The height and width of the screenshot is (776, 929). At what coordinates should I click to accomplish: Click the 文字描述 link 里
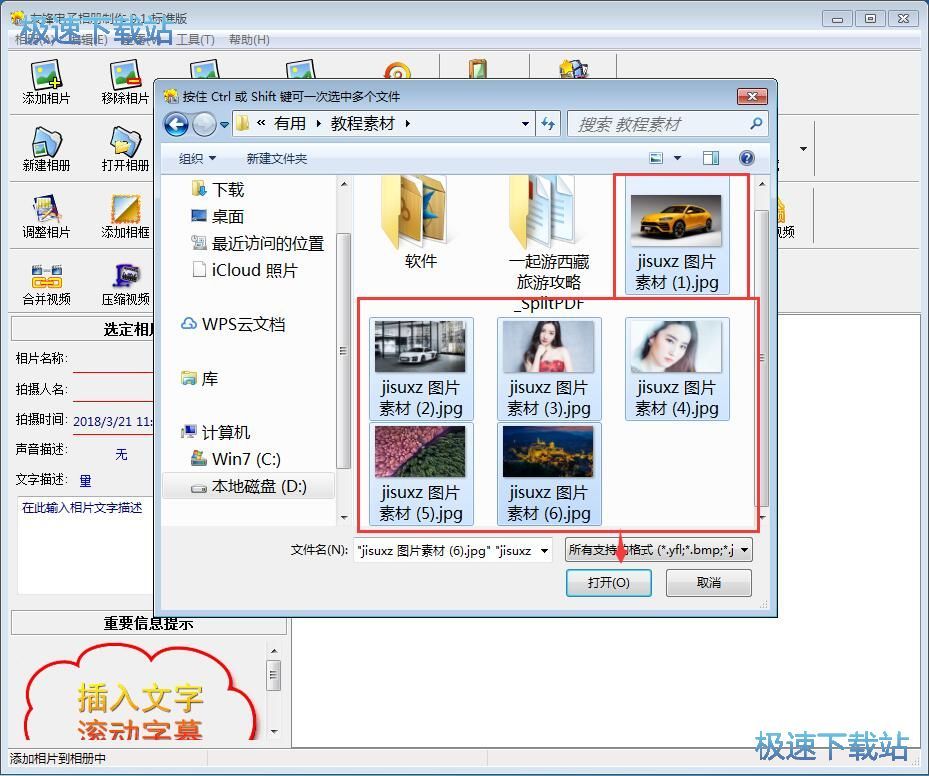[x=85, y=480]
